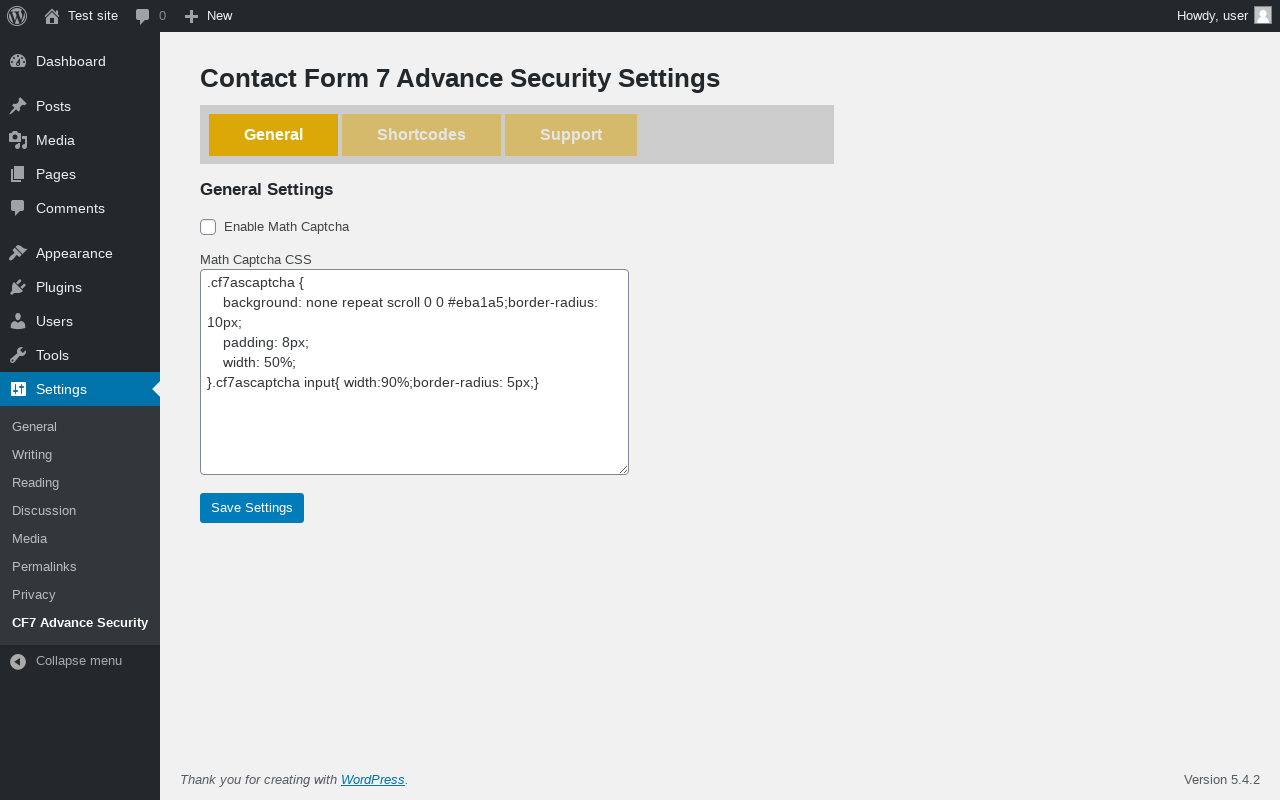Image resolution: width=1280 pixels, height=800 pixels.
Task: Click the Save Settings button
Action: click(252, 508)
